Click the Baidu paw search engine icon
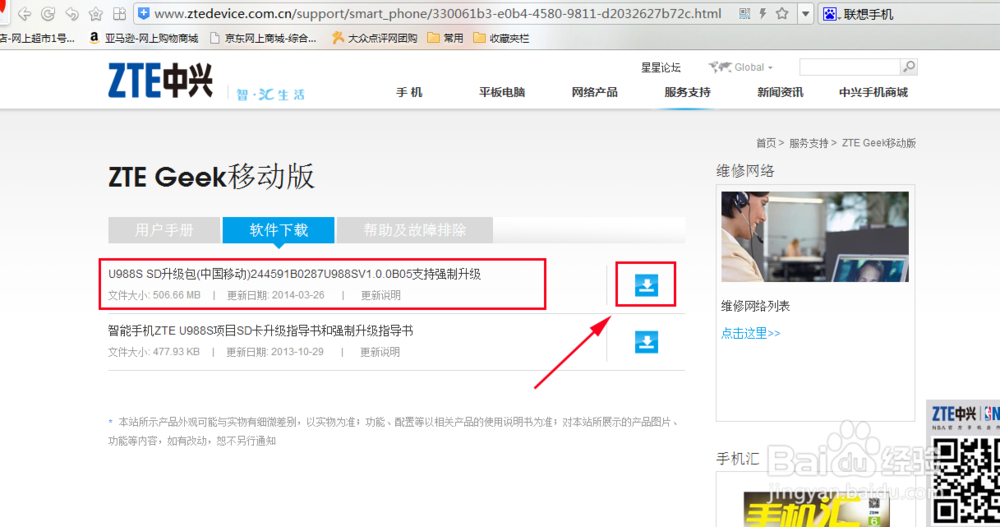This screenshot has height=527, width=1000. (x=830, y=14)
